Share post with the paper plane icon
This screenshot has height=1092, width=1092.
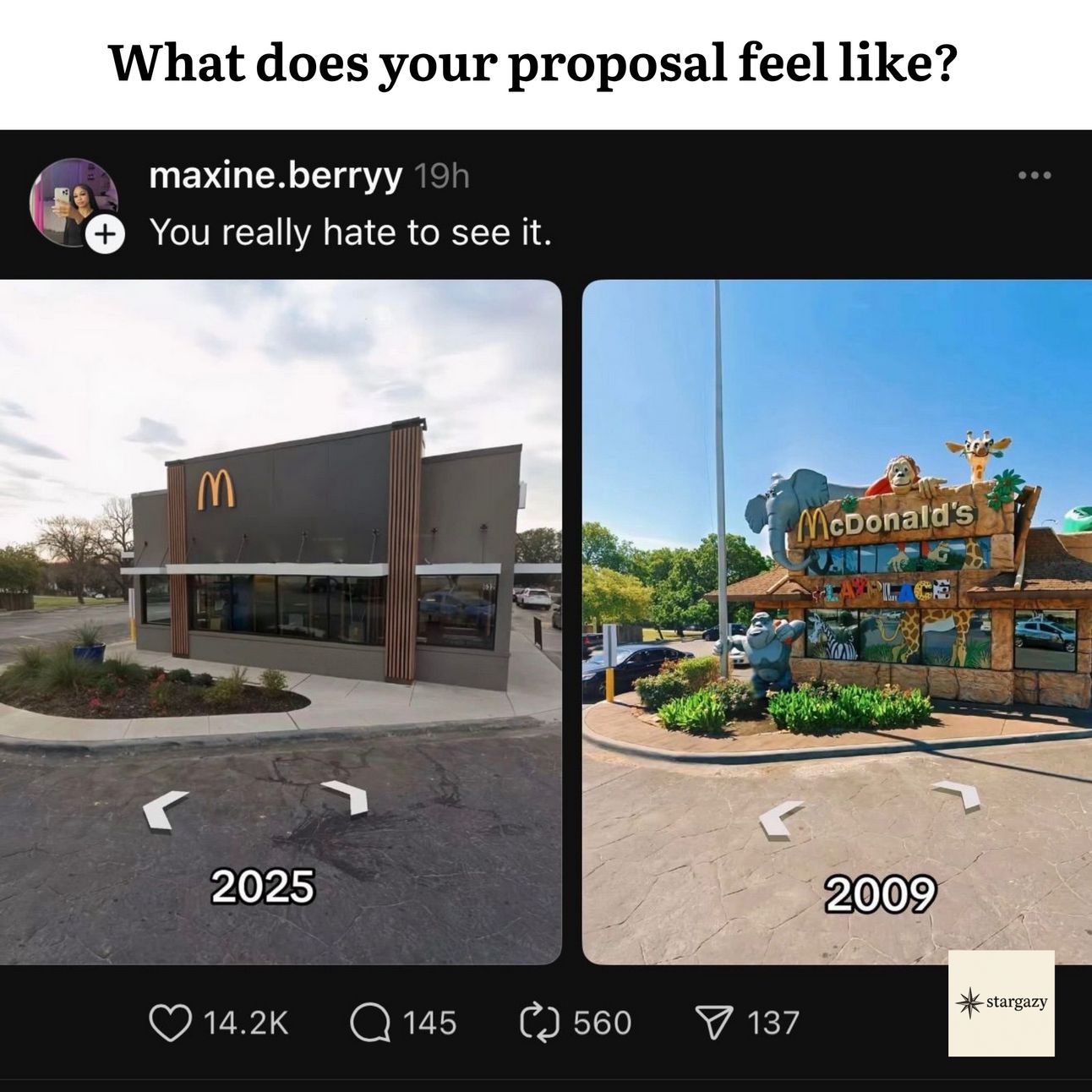coord(713,1024)
